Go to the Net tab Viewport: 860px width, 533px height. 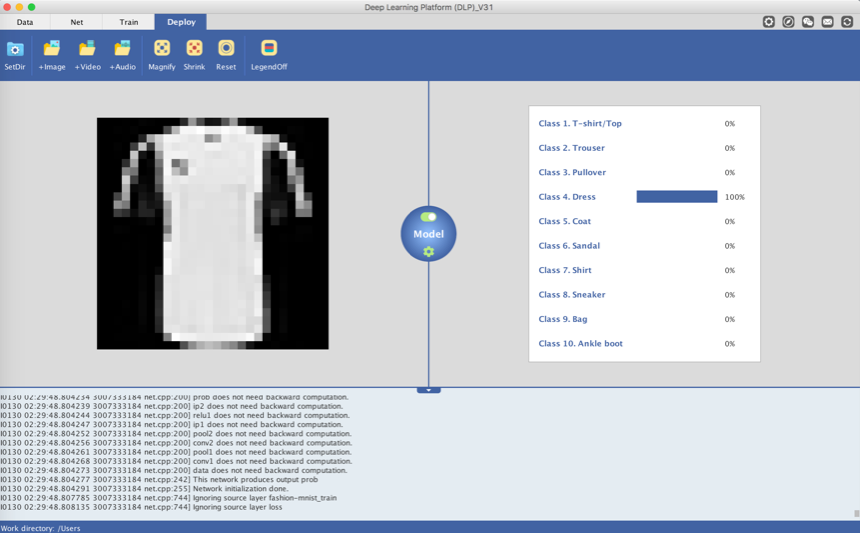(77, 21)
